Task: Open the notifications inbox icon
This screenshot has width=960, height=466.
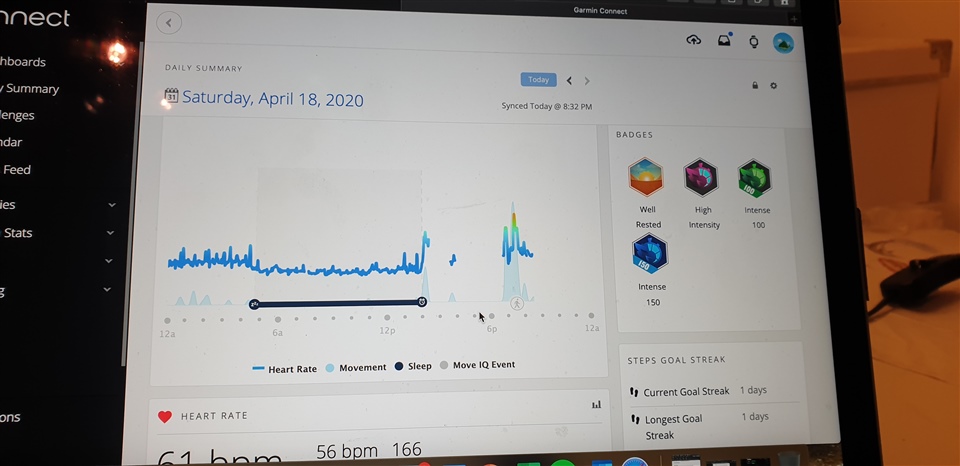Action: 724,40
